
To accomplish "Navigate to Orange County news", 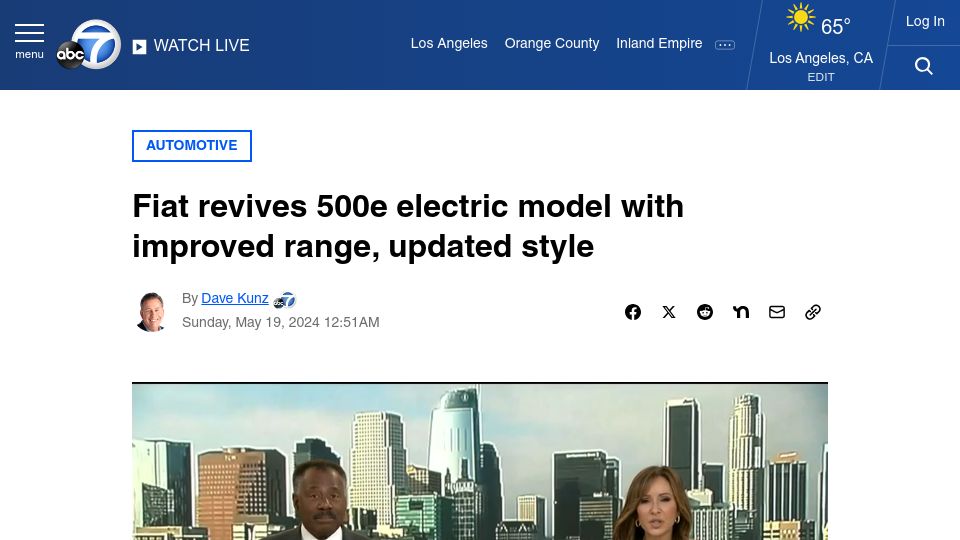I will 552,43.
